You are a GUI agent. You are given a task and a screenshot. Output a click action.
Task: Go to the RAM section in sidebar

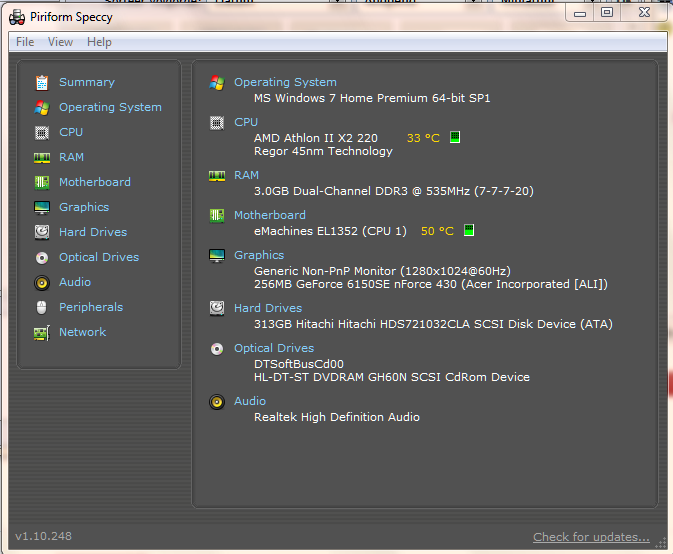click(71, 157)
